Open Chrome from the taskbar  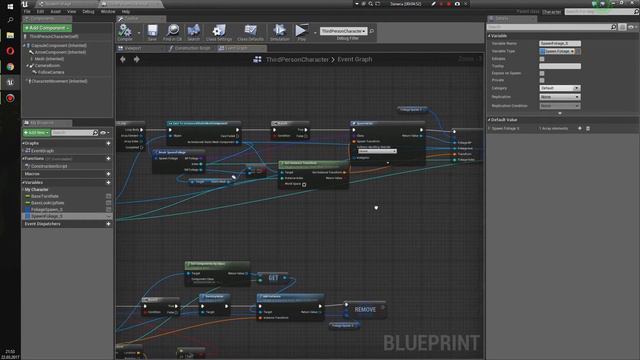[10, 67]
